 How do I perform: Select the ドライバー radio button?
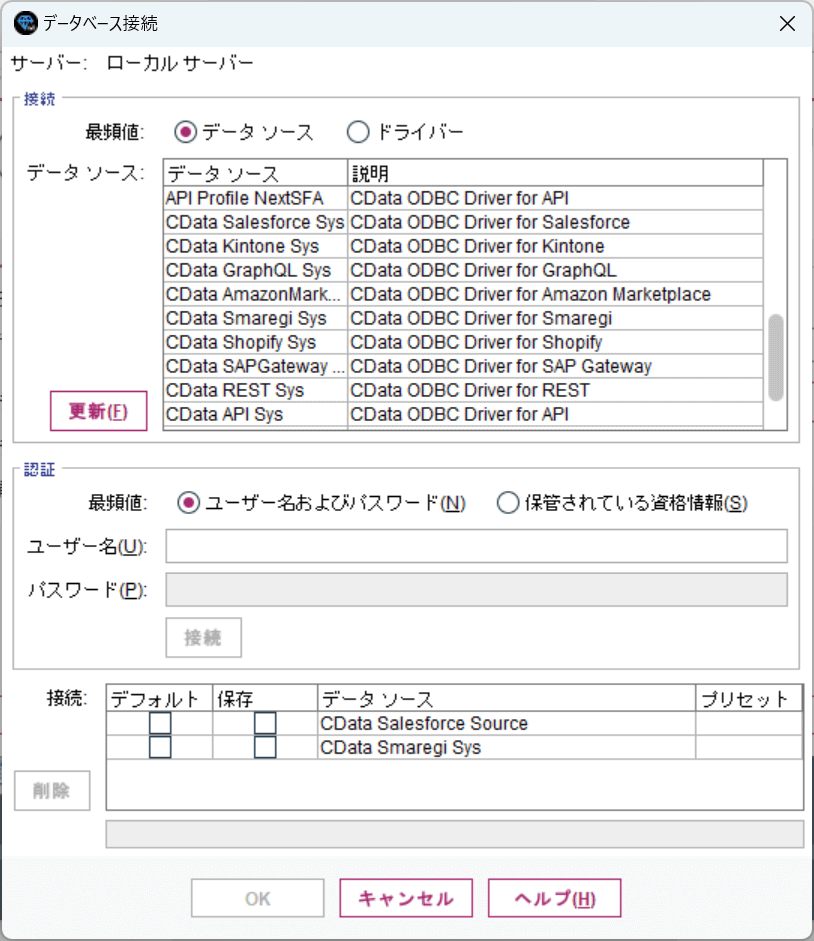[358, 131]
